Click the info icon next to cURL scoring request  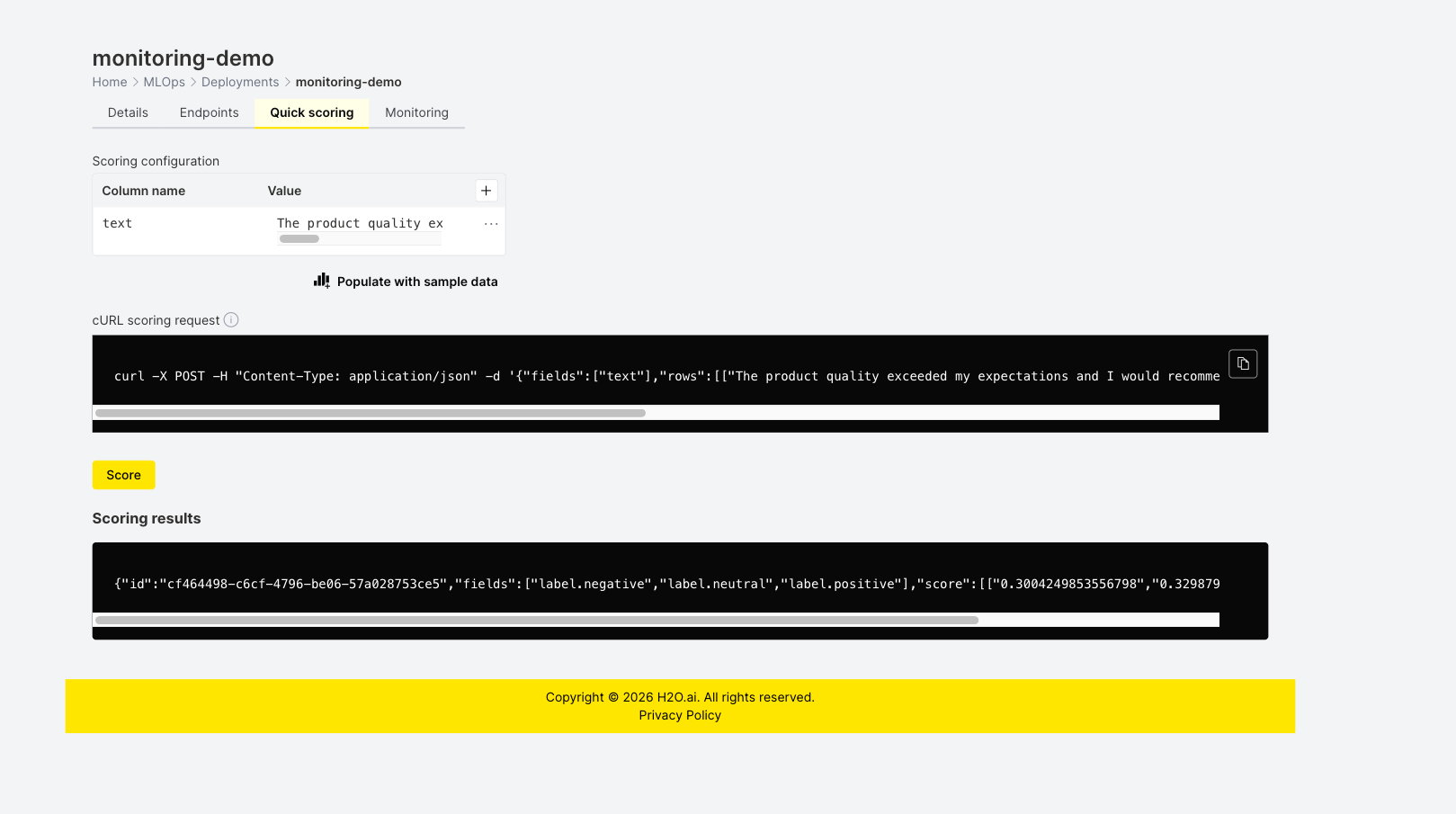tap(231, 319)
